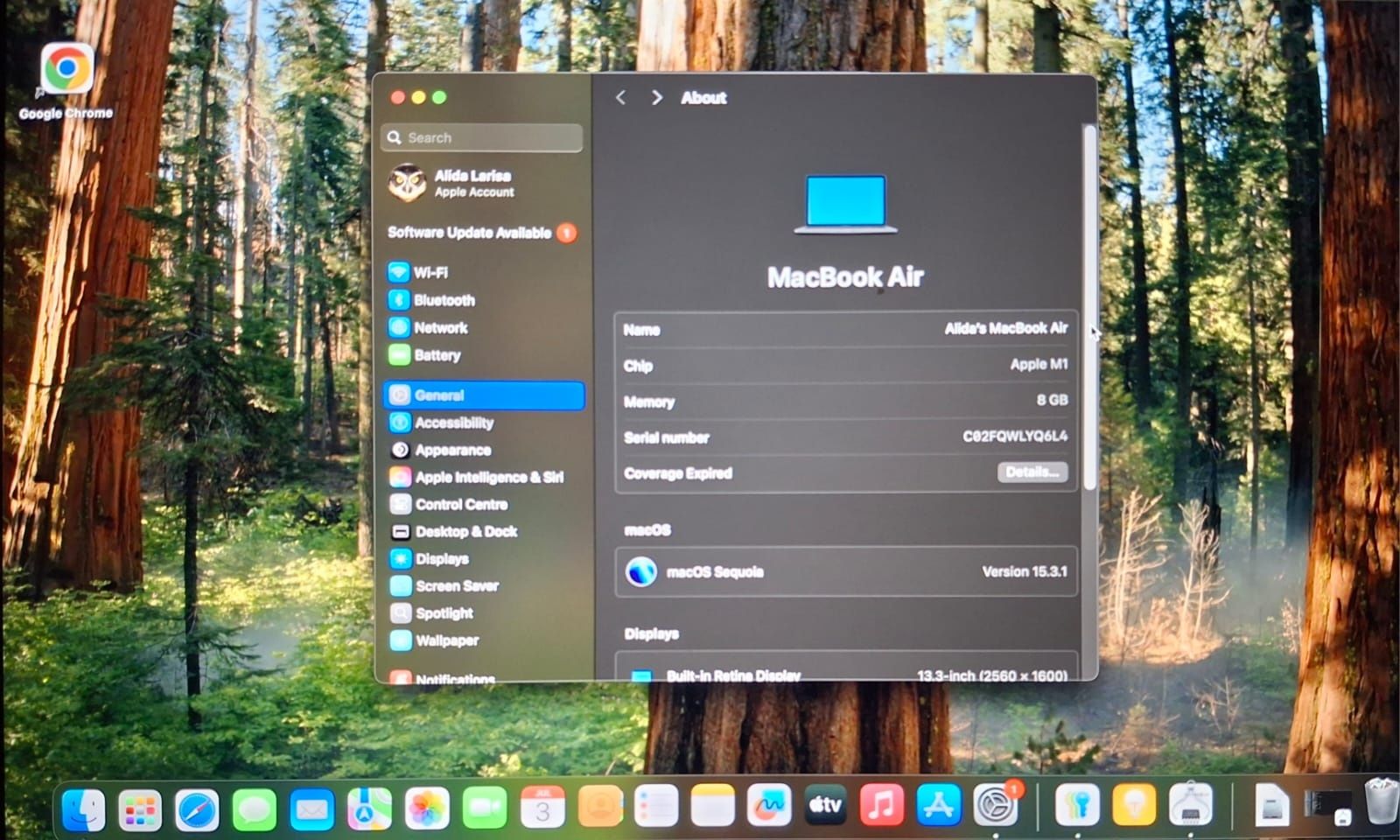Select Accessibility in the sidebar

click(483, 423)
